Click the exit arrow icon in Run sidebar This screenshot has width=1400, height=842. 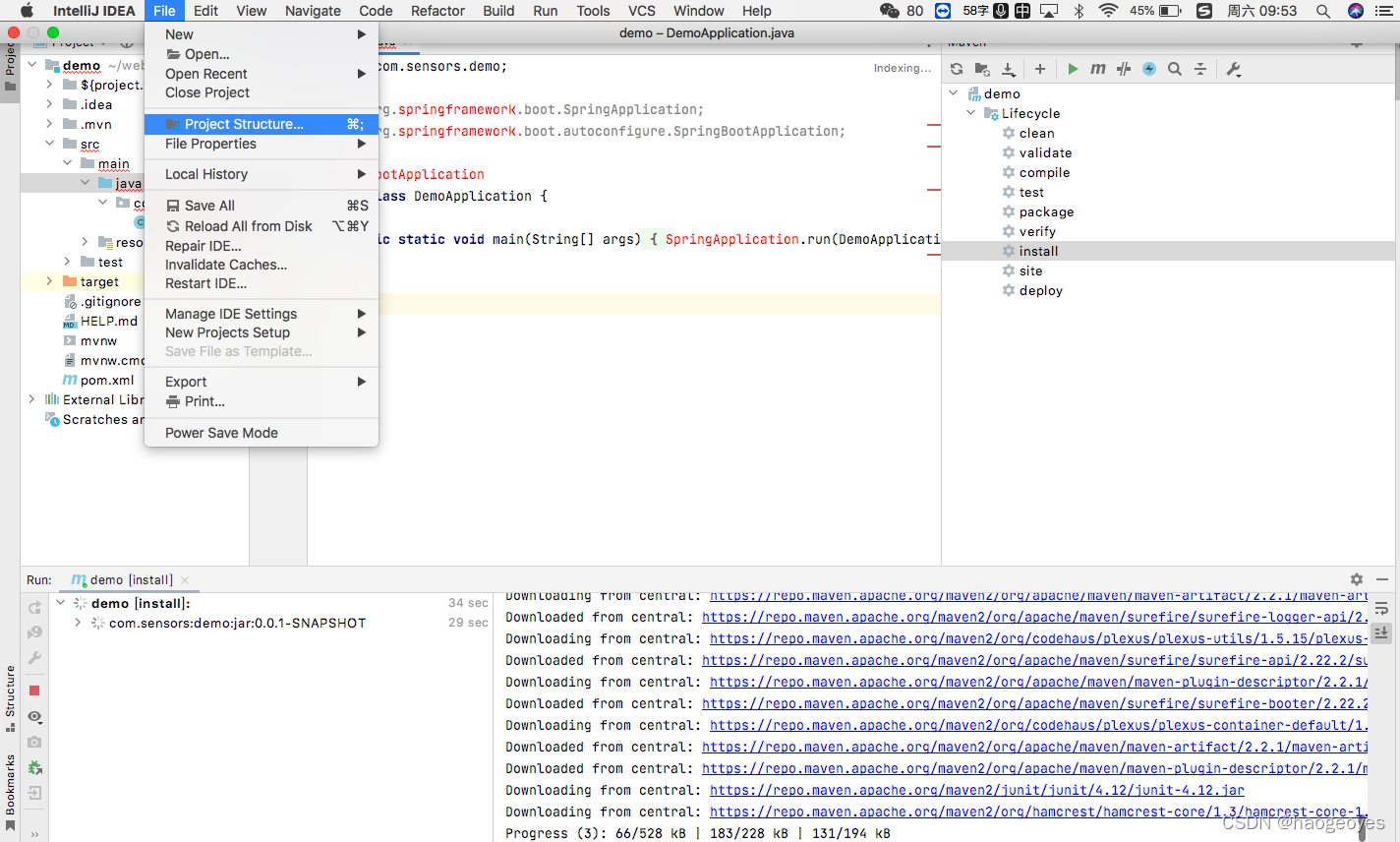(34, 793)
